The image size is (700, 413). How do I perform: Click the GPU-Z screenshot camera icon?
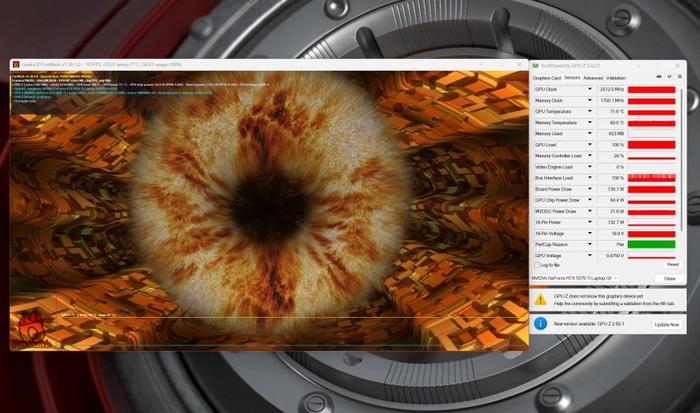coord(658,77)
